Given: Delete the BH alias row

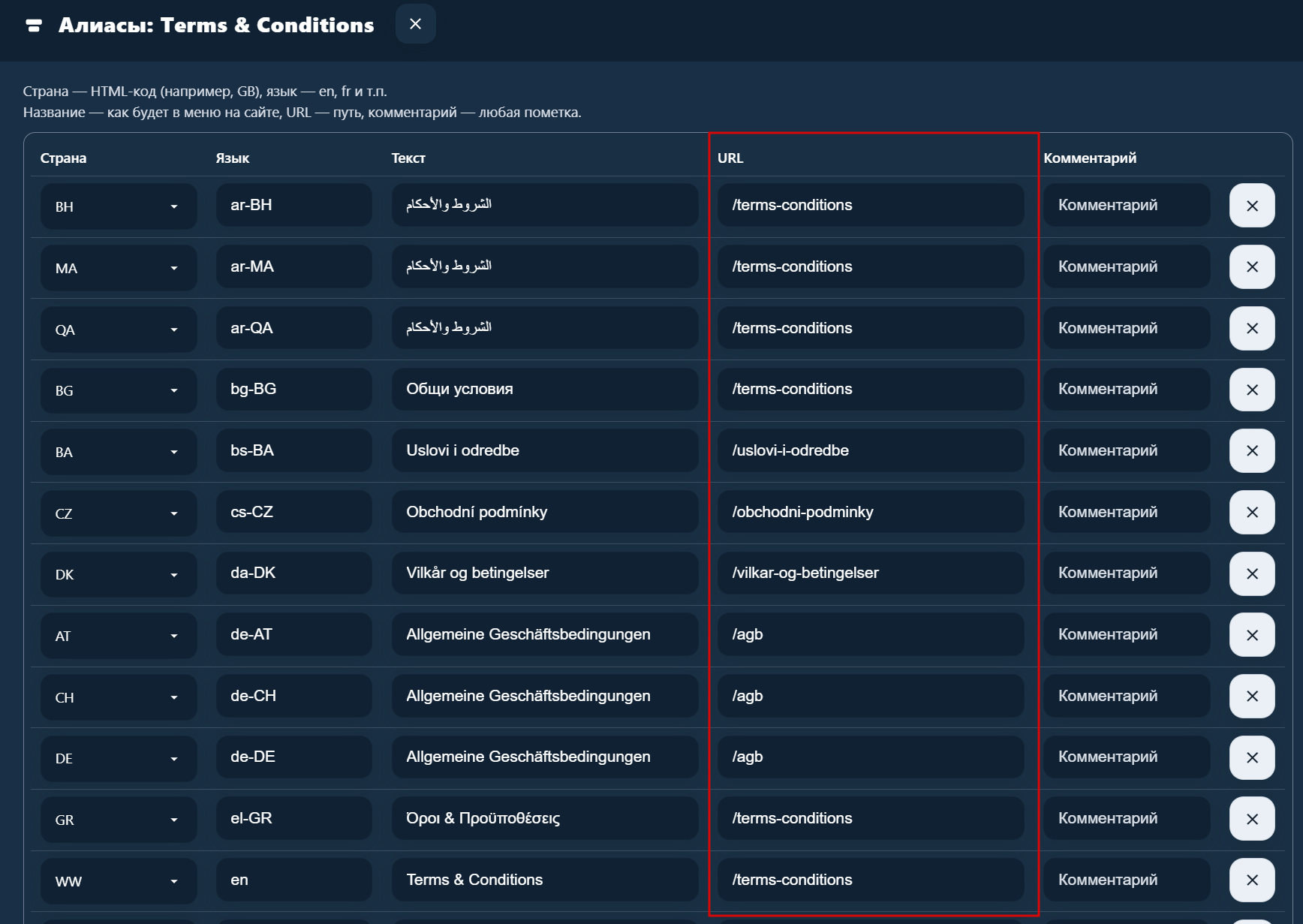Looking at the screenshot, I should pyautogui.click(x=1252, y=206).
